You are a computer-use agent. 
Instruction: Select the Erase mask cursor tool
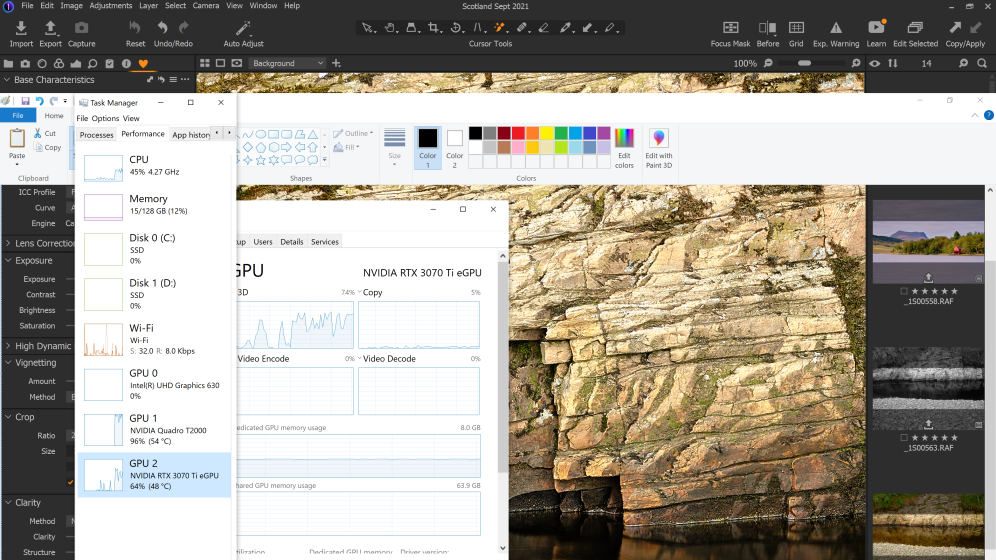[544, 28]
